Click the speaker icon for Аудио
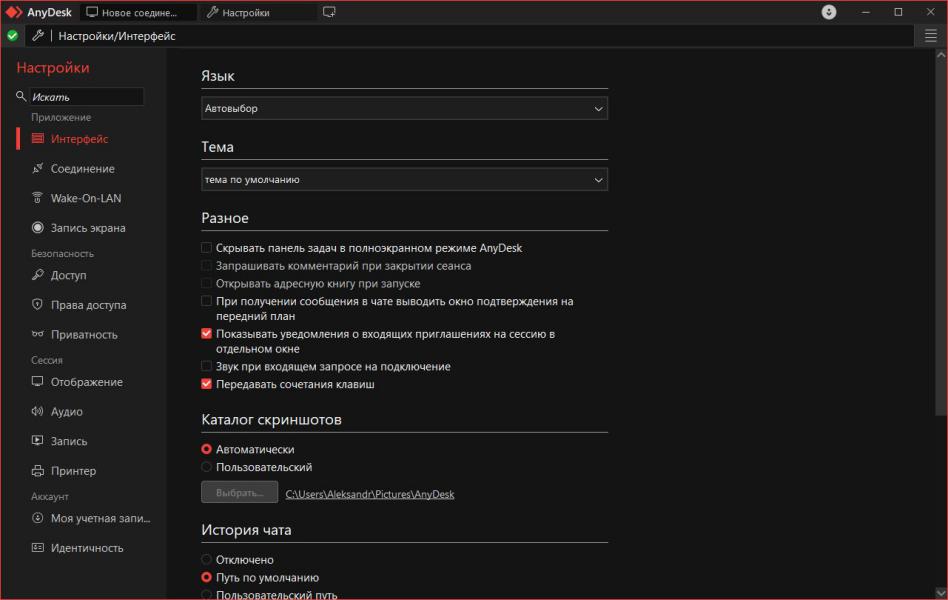The height and width of the screenshot is (600, 948). (38, 412)
